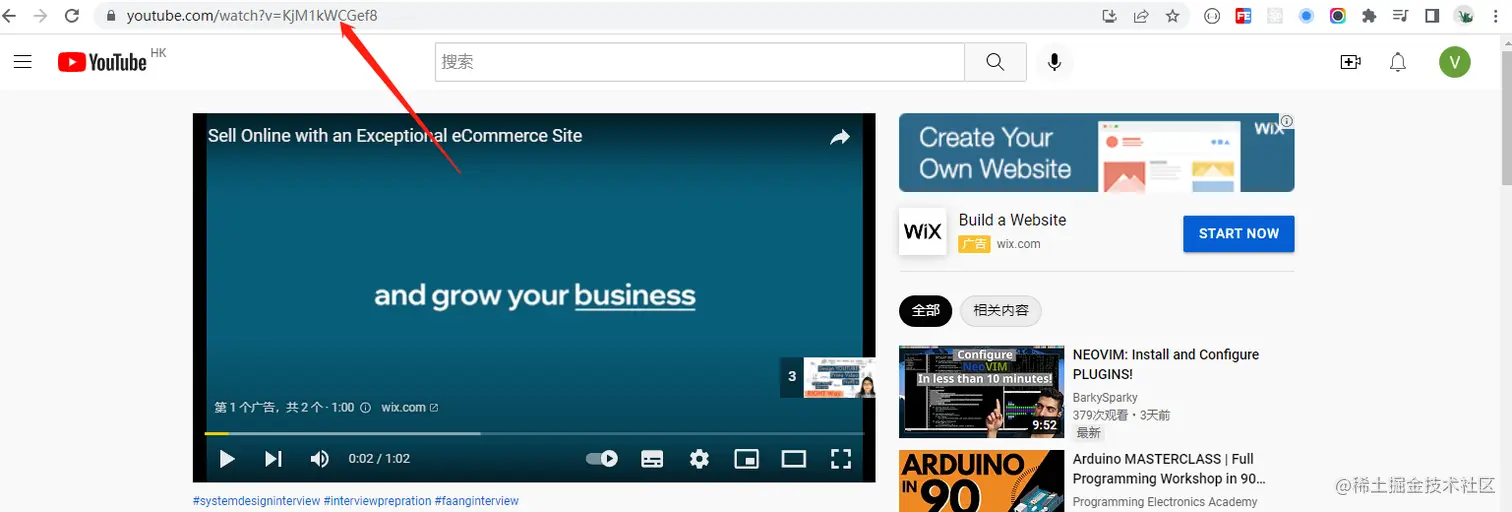Open the media control playlist icon

tap(1400, 16)
